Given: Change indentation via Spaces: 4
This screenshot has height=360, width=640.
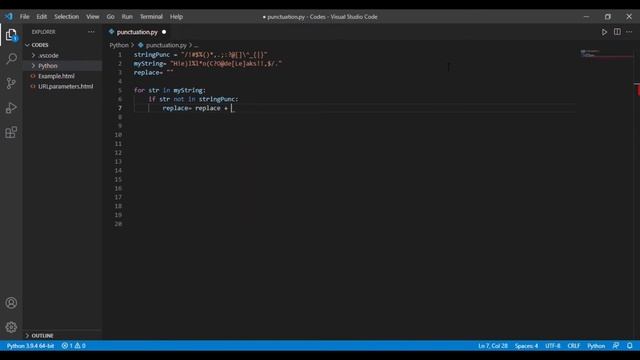Looking at the screenshot, I should click(526, 346).
